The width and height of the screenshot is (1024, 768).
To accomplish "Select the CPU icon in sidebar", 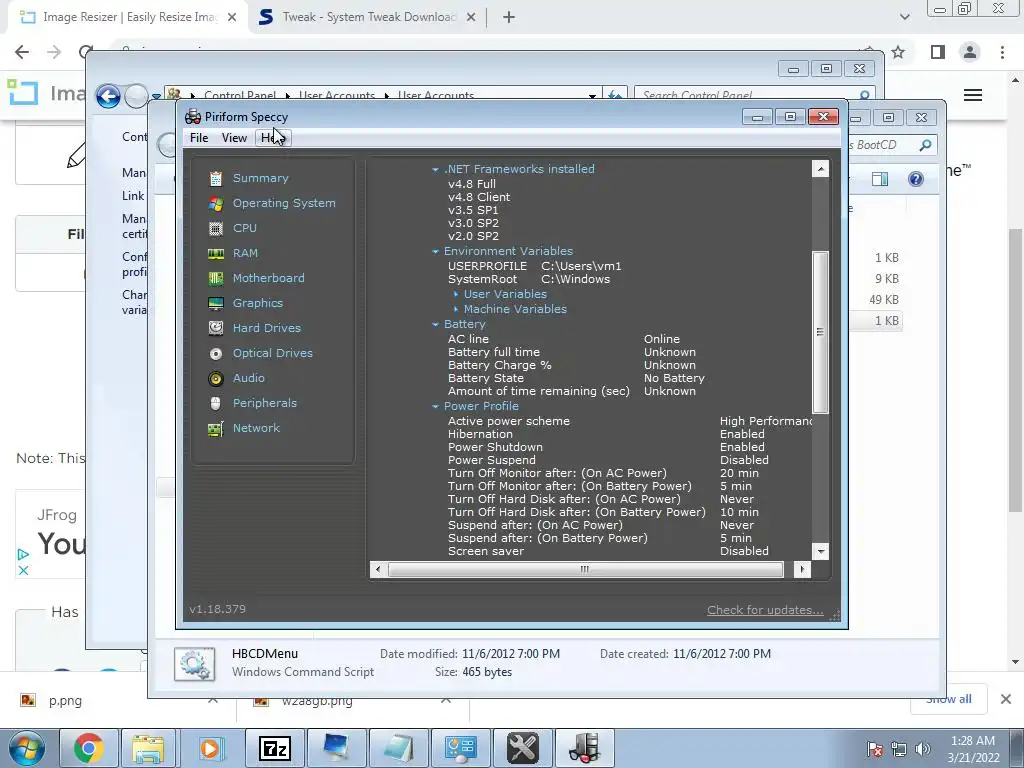I will 216,228.
